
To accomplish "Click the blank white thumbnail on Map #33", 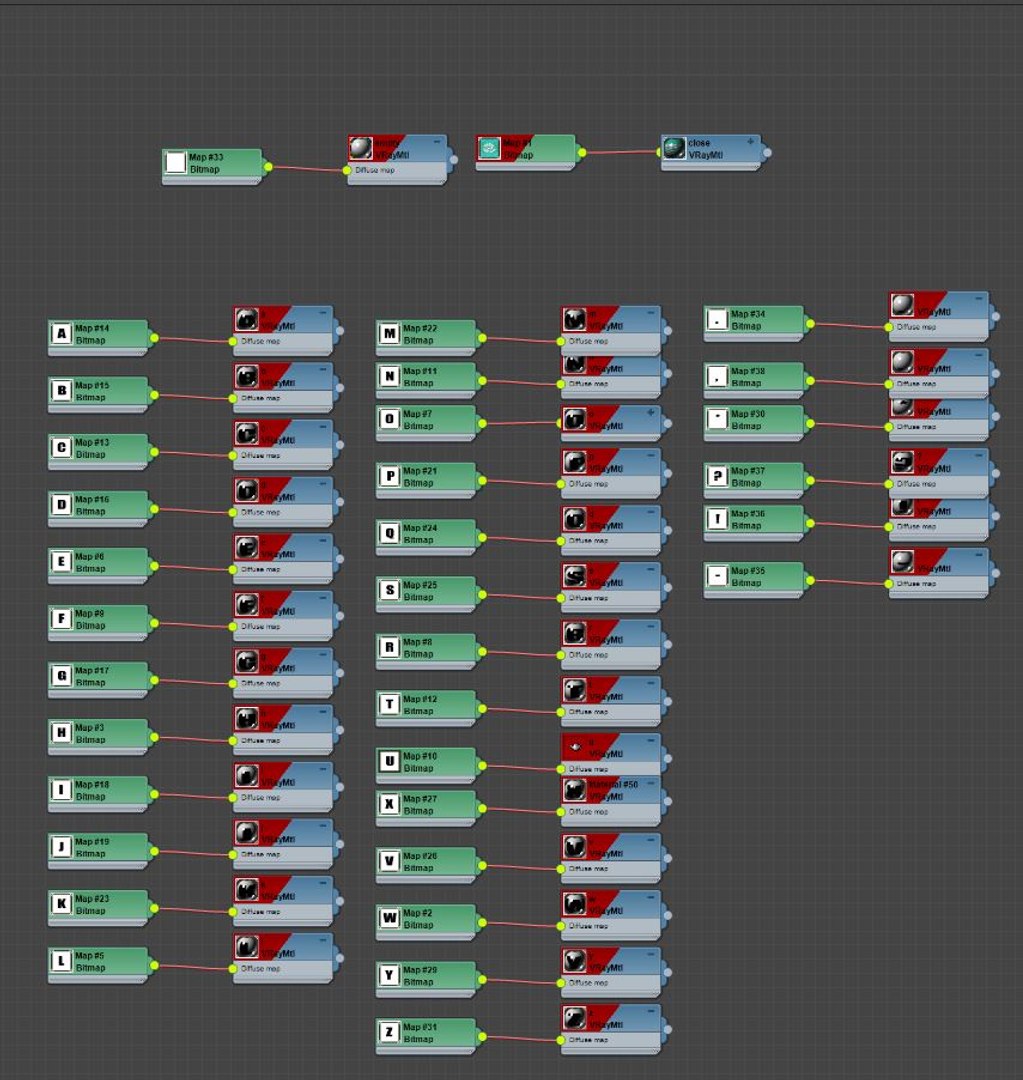I will [176, 163].
